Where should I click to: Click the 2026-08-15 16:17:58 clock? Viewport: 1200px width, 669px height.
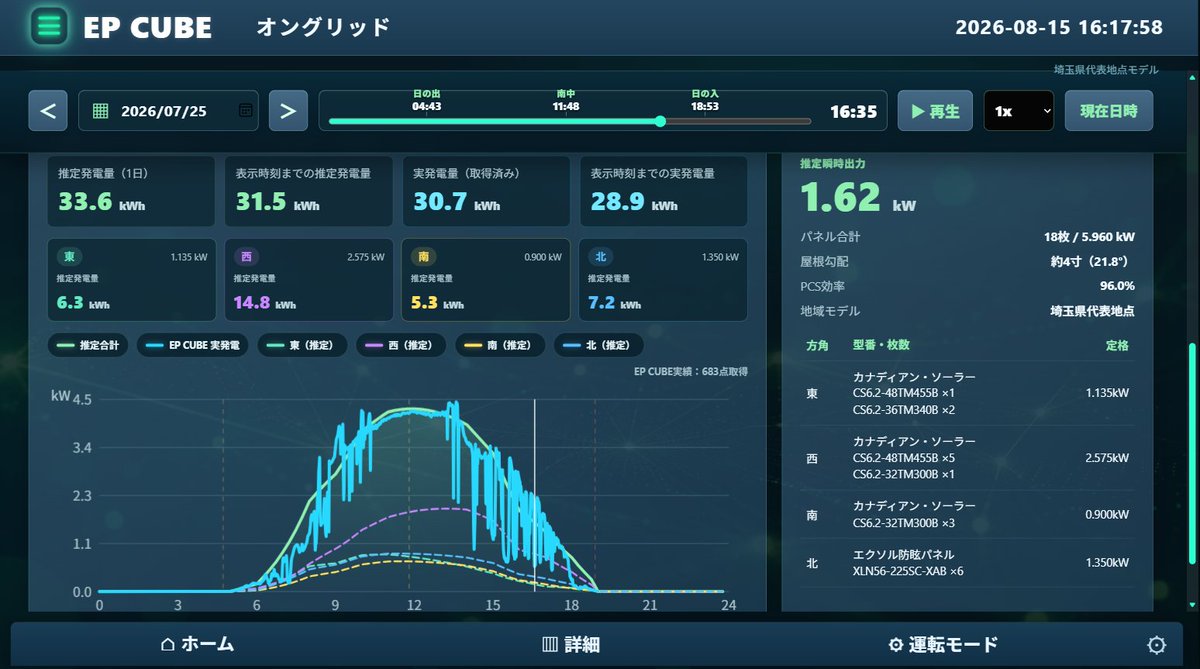[x=1059, y=27]
